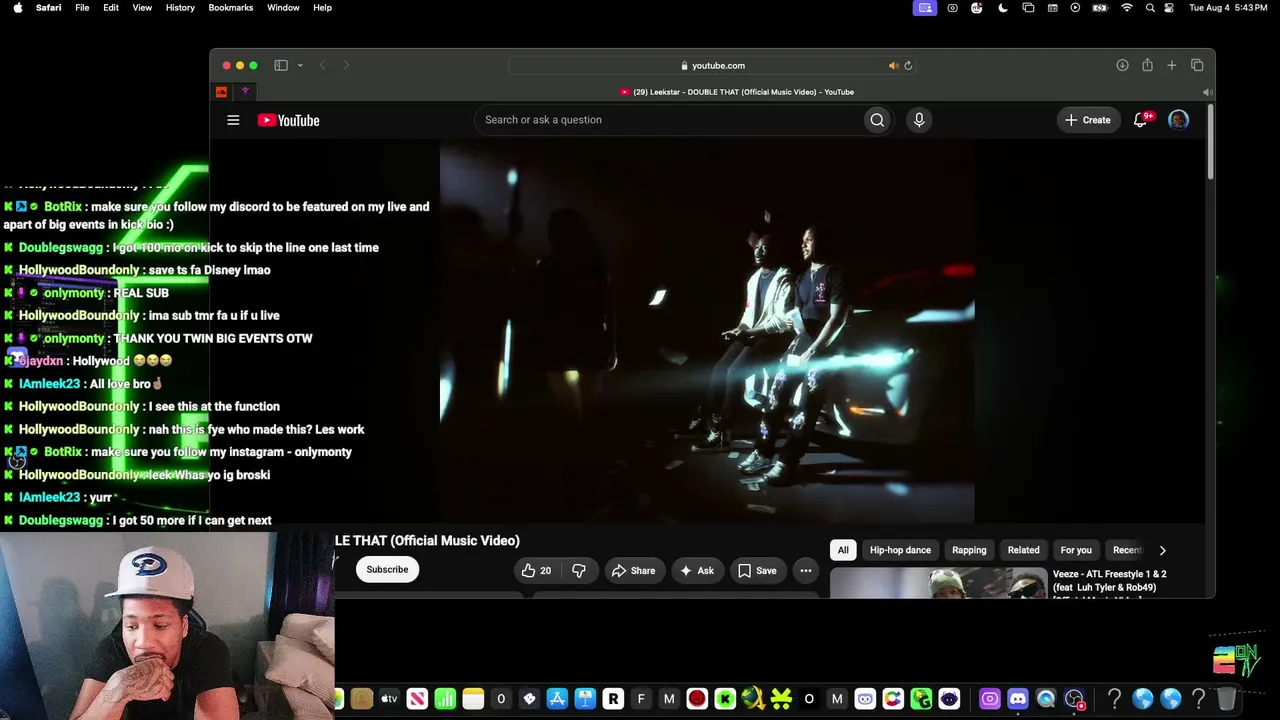Like the video with thumbs up
The height and width of the screenshot is (720, 1280).
pyautogui.click(x=537, y=570)
